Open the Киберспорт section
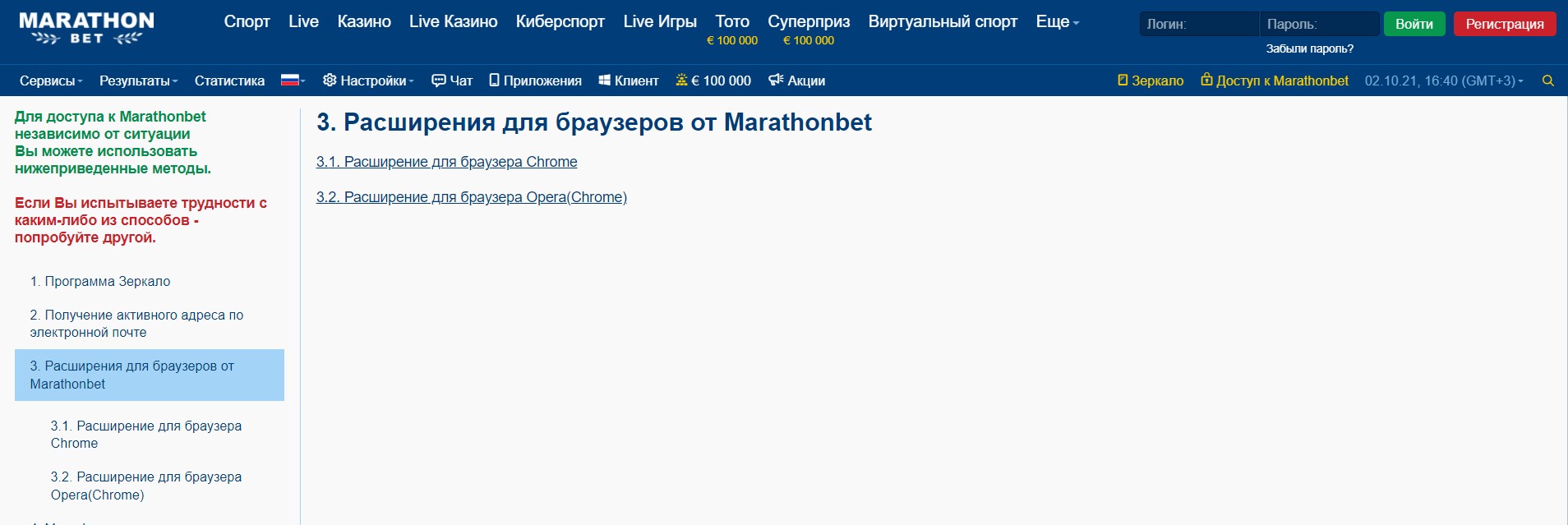The image size is (1568, 525). point(560,21)
